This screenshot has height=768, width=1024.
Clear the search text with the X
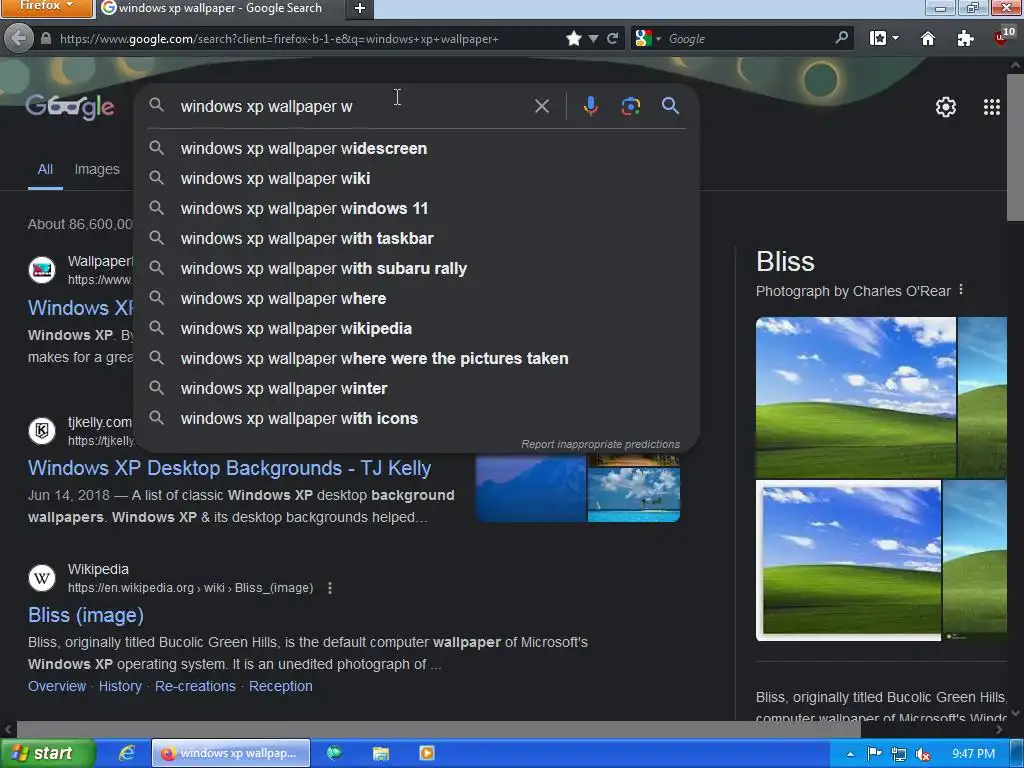(x=541, y=106)
